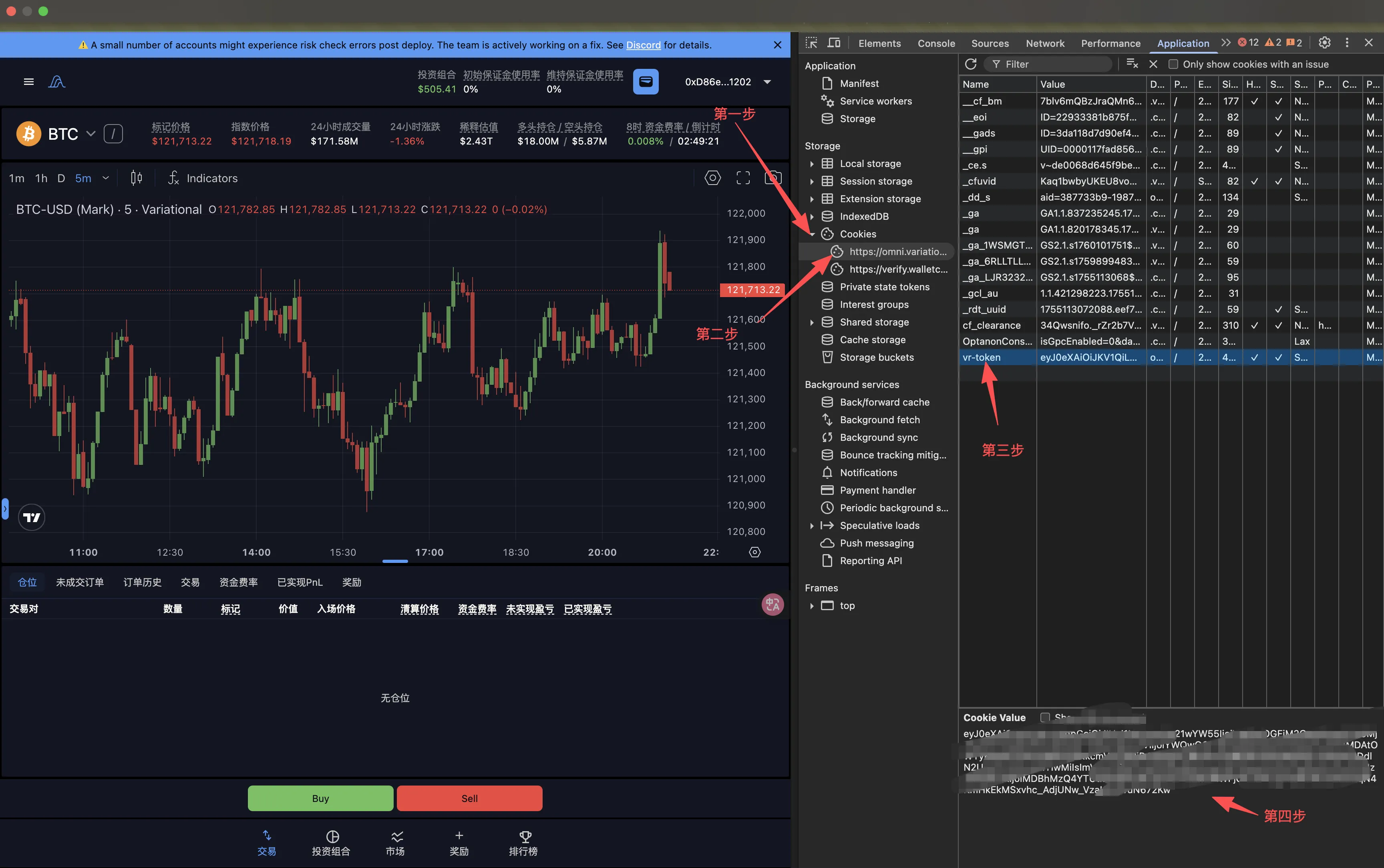
Task: Toggle the device toolbar icon
Action: (x=833, y=43)
